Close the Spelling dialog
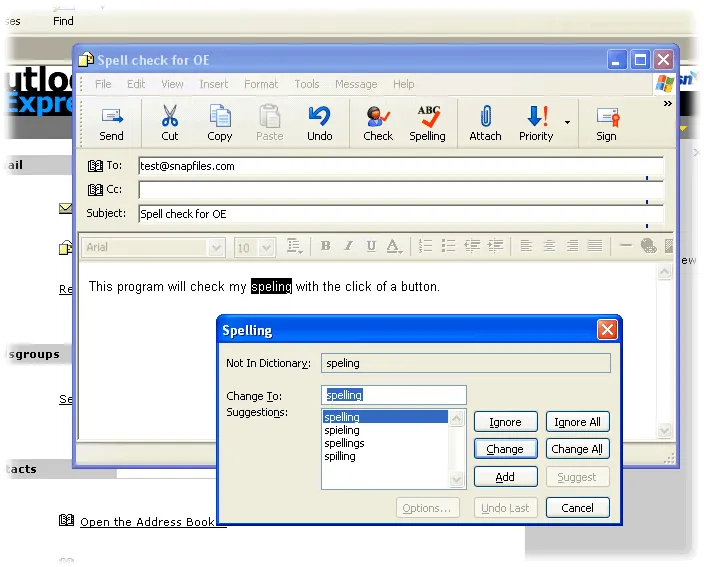The width and height of the screenshot is (704, 567). click(x=607, y=330)
